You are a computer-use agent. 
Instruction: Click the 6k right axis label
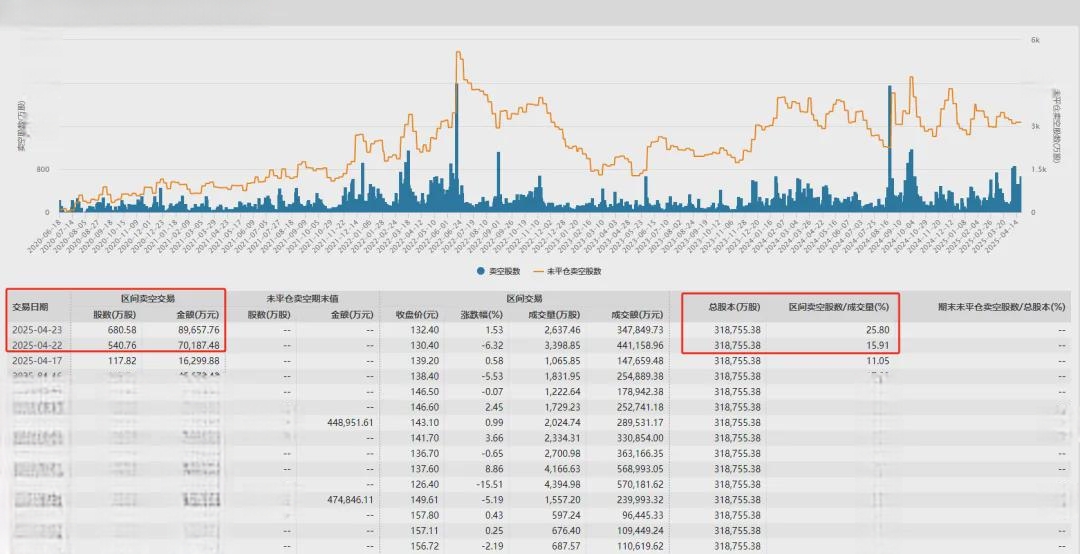[1035, 40]
